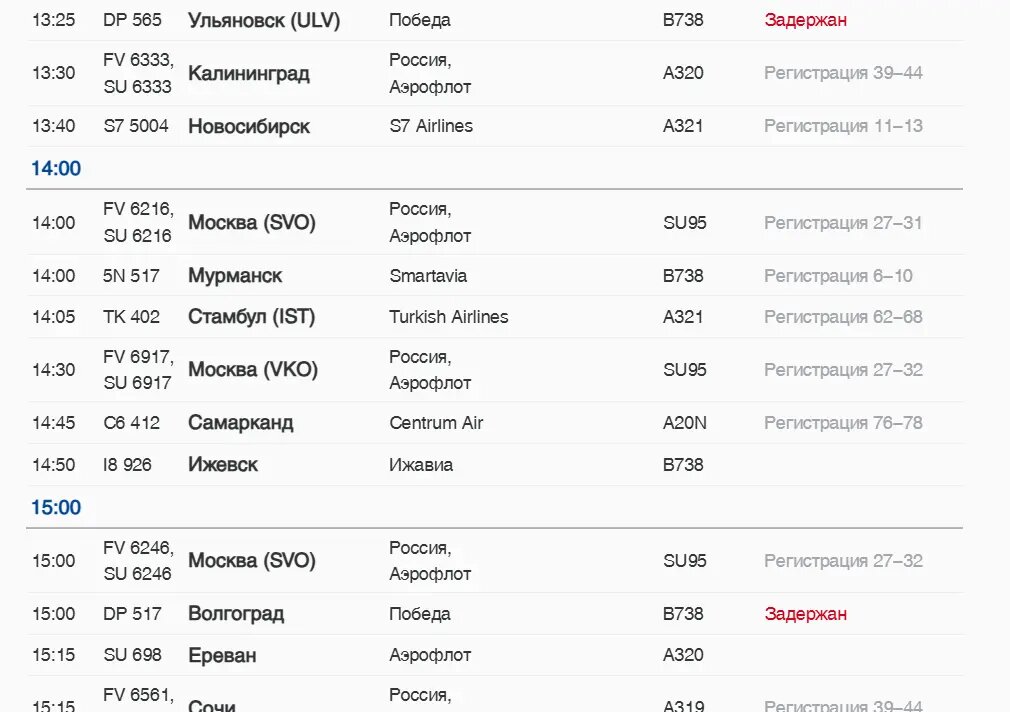
Task: Select the Новосибирск destination
Action: 249,126
